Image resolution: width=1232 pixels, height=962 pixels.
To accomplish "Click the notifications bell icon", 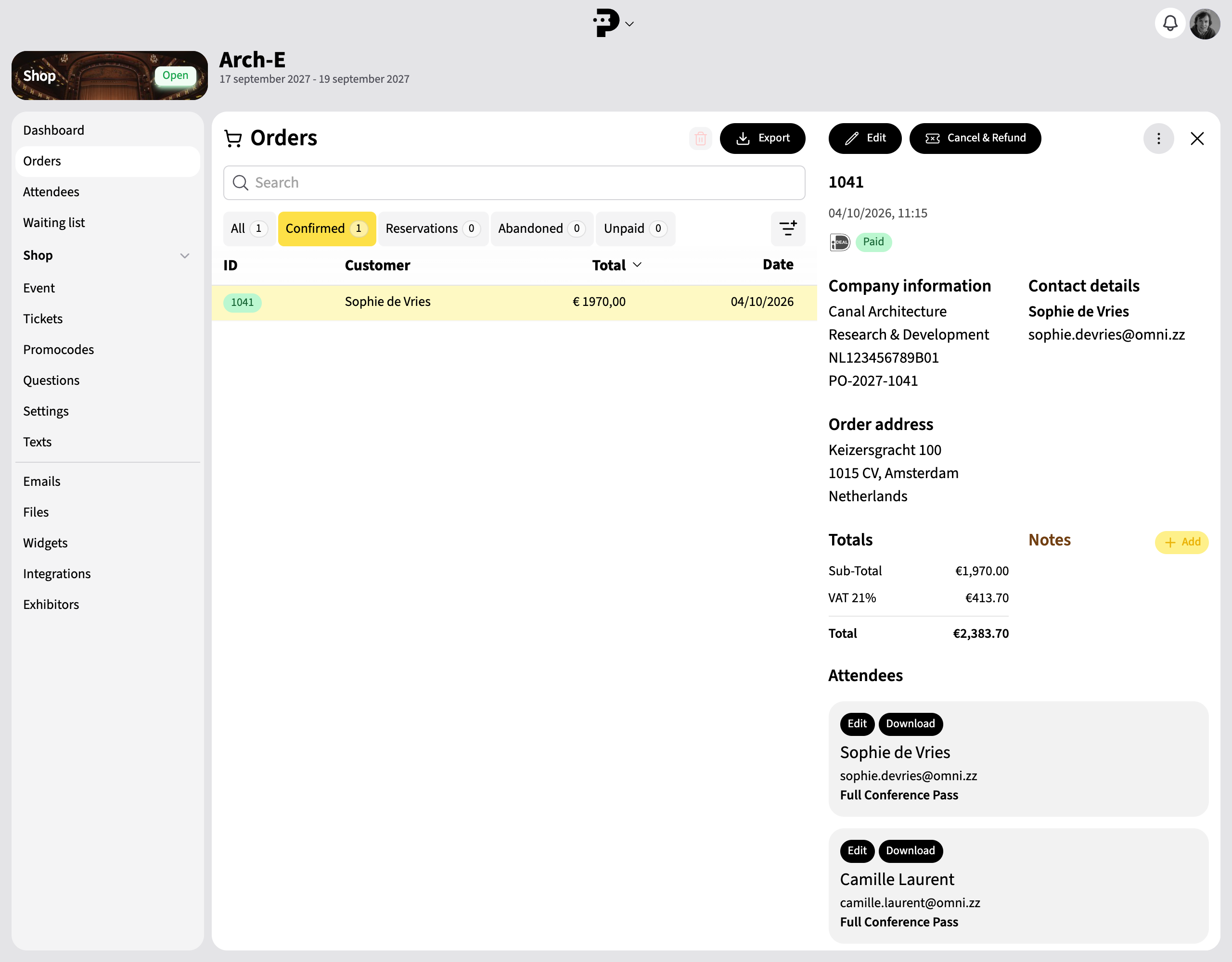I will (x=1169, y=23).
